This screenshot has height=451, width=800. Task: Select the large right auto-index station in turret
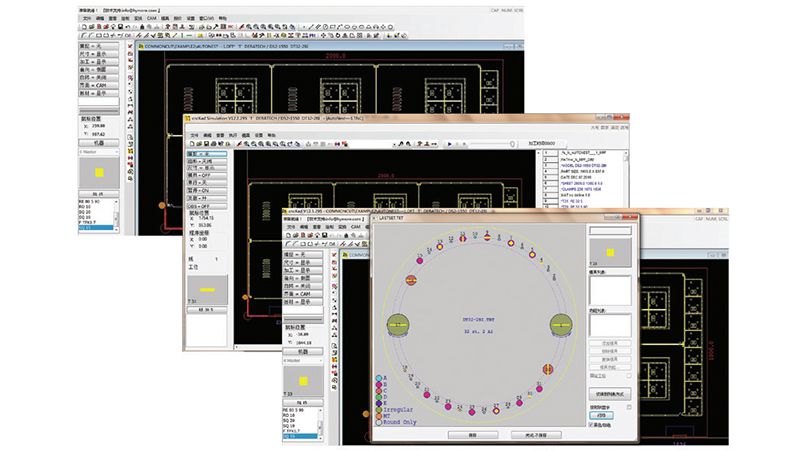pos(560,325)
